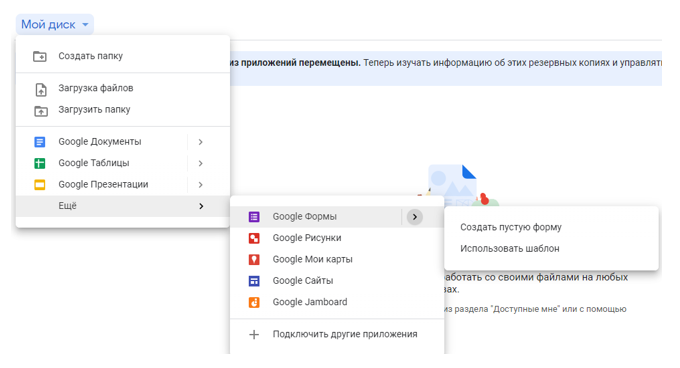680x368 pixels.
Task: Click the dark blue Google Сайты icon
Action: coord(254,281)
